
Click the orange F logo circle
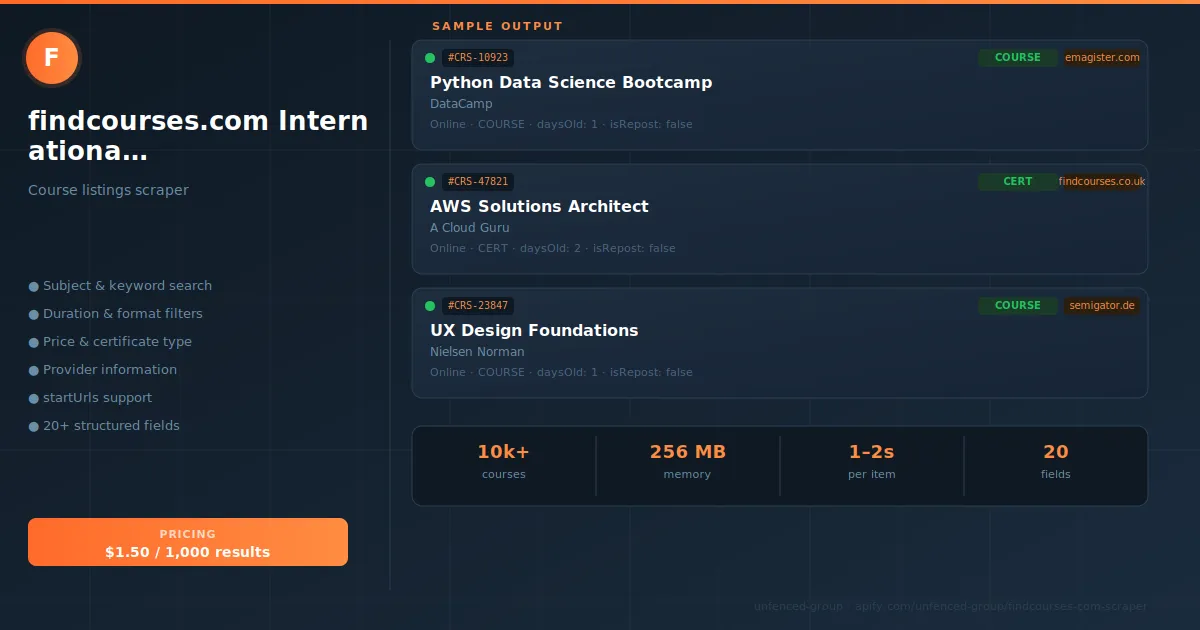[x=52, y=58]
